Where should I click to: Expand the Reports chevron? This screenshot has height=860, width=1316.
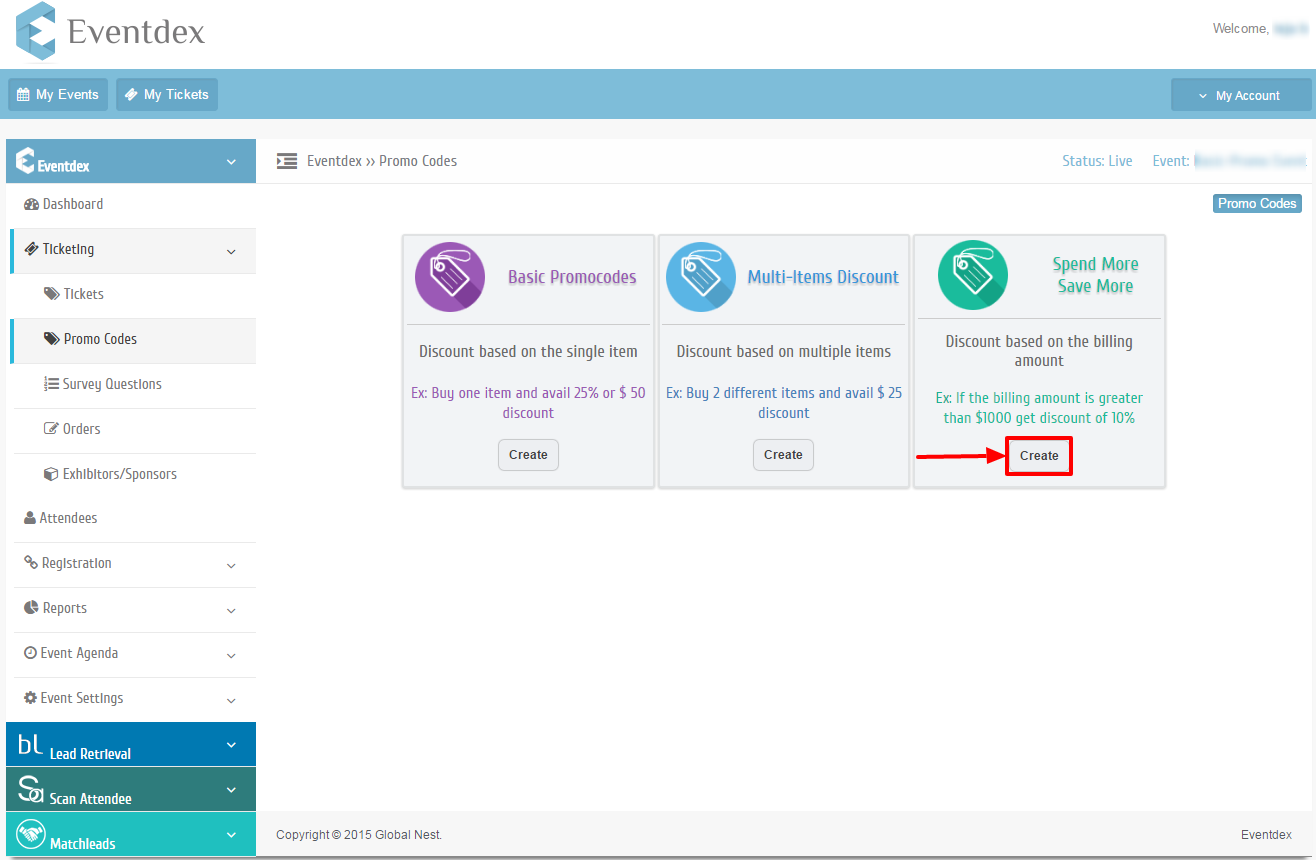coord(231,611)
